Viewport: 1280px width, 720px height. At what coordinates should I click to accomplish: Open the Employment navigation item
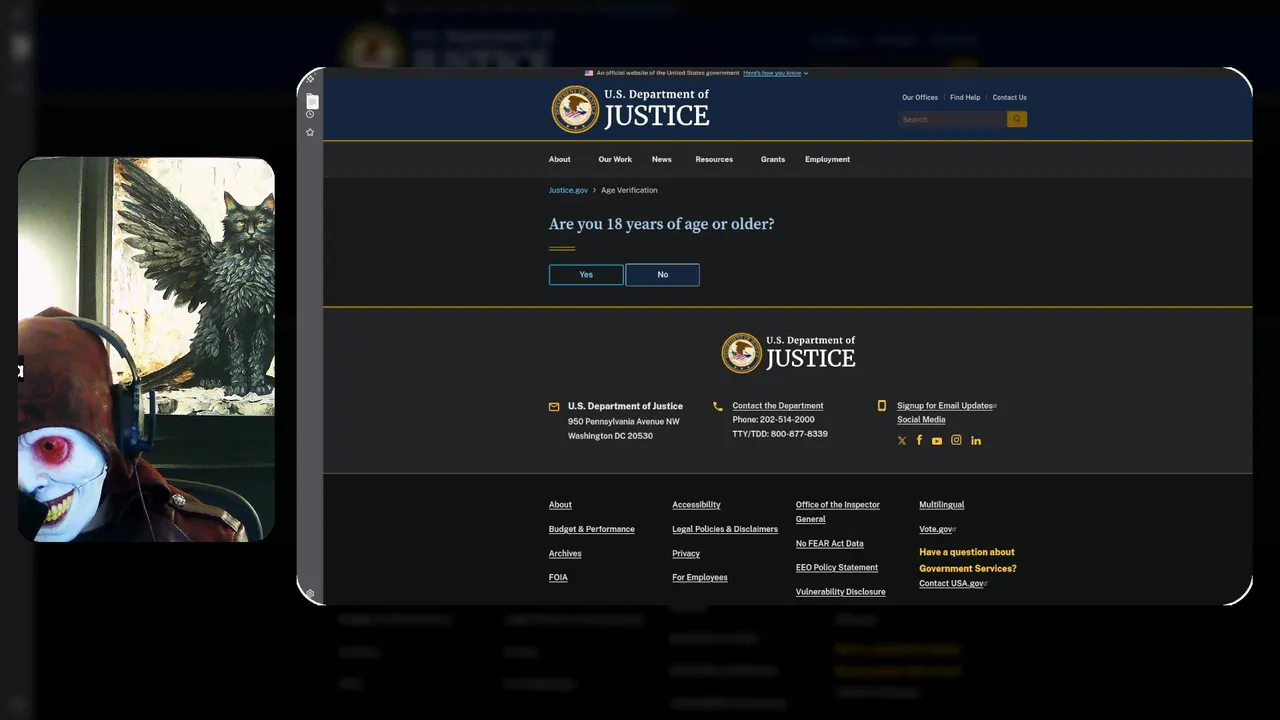pyautogui.click(x=828, y=159)
